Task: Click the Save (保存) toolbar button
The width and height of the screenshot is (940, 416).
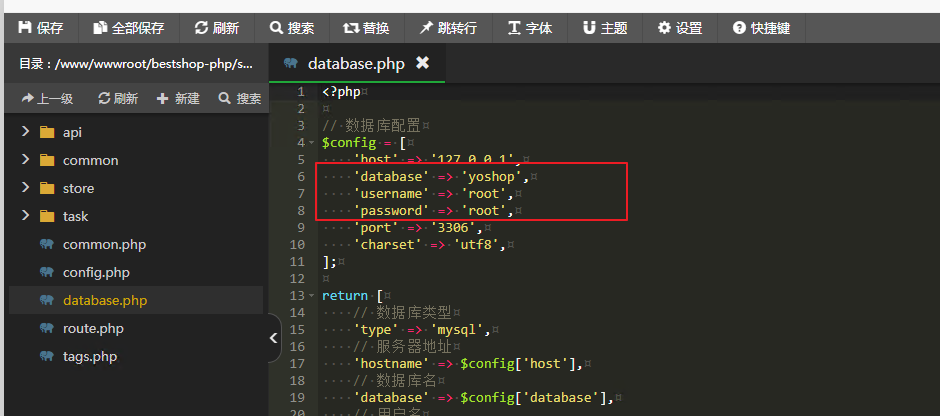Action: click(40, 28)
